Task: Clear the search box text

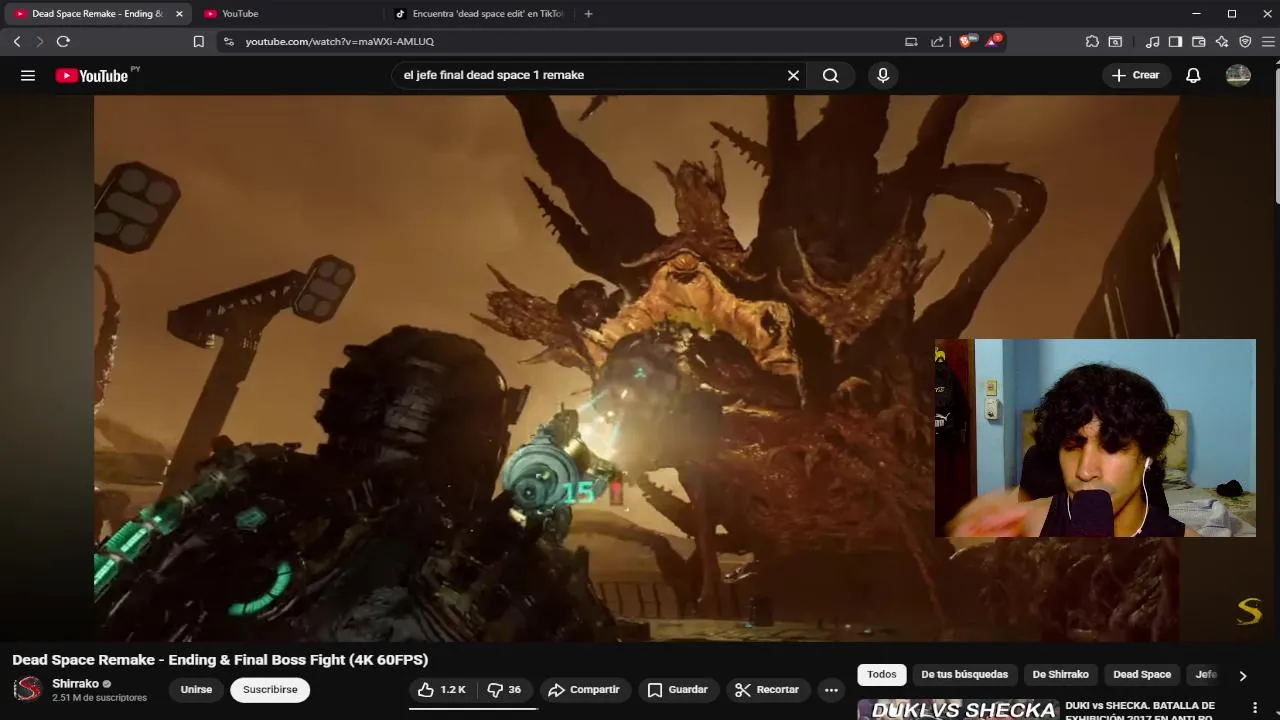Action: click(x=793, y=75)
